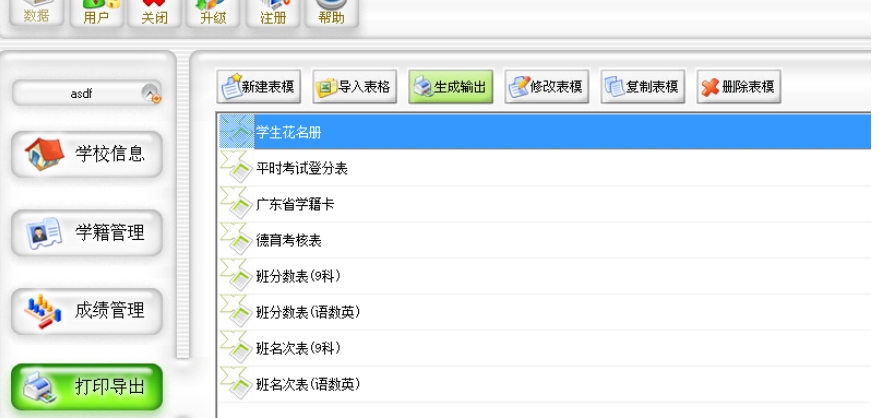Select the 班分数表(语数英) template row

pos(544,312)
